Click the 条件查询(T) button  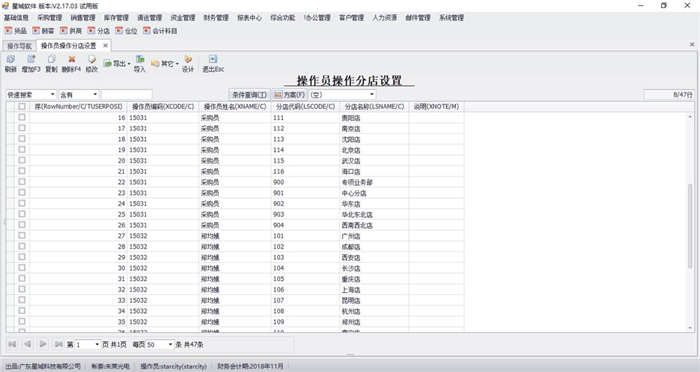pos(249,95)
